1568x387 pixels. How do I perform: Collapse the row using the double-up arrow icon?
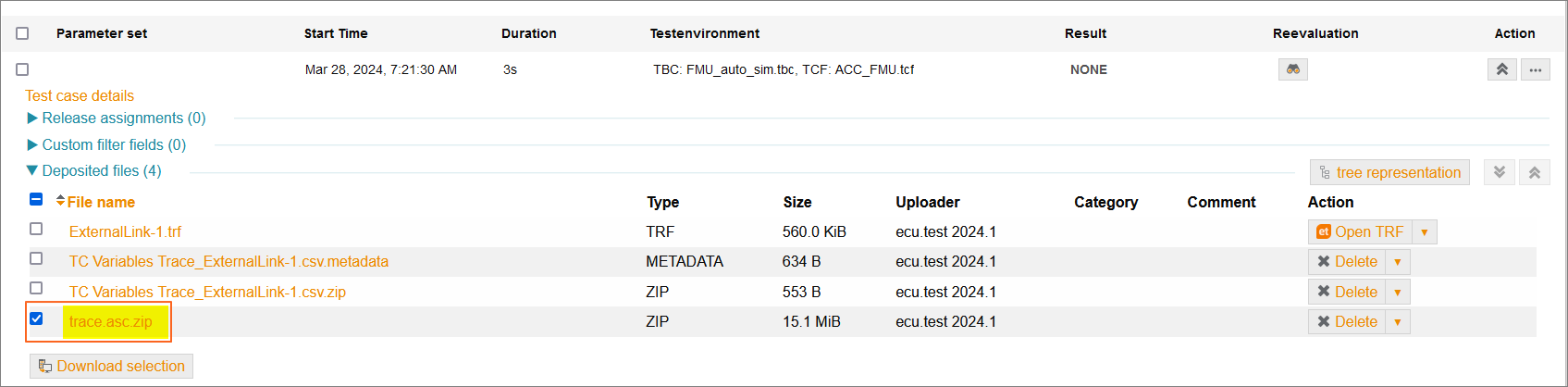point(1502,69)
